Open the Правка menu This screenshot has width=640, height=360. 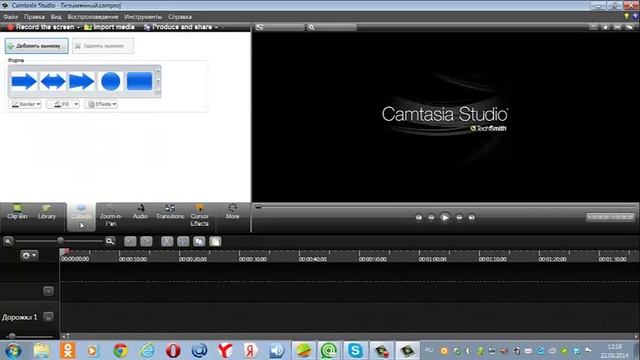[x=34, y=17]
